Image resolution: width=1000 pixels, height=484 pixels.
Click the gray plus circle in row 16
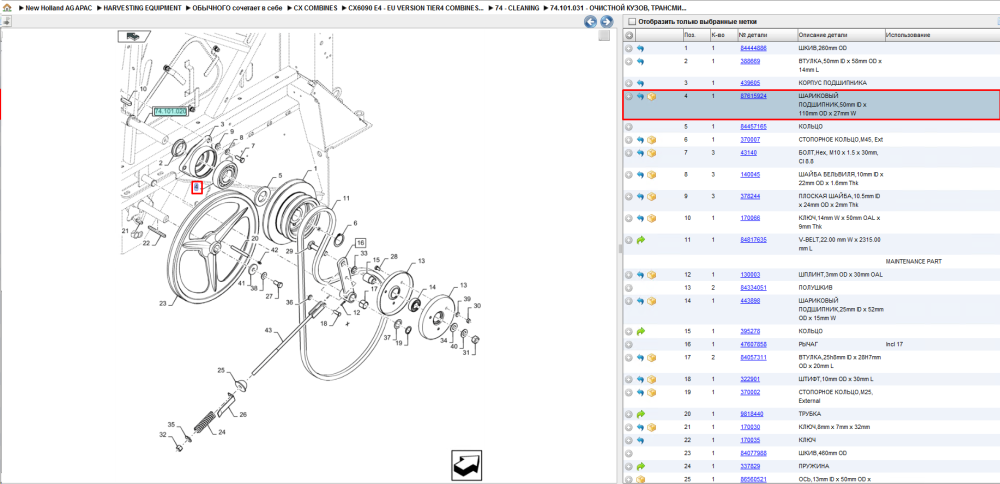629,344
